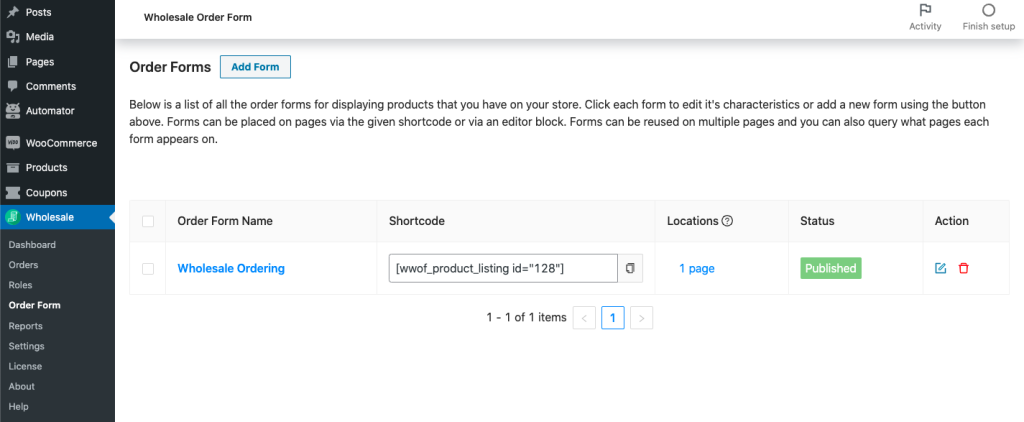Open Dashboard submenu under Wholesale

32,245
